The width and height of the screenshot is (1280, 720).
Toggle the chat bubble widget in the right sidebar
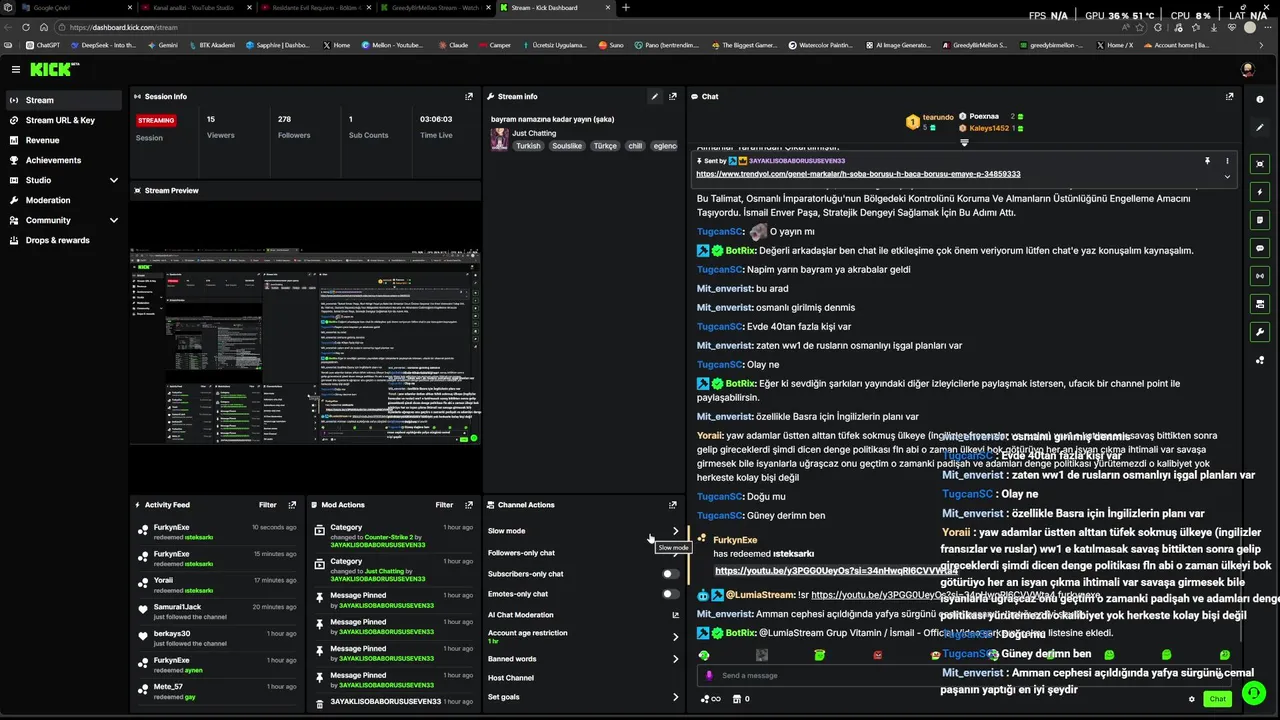(1260, 247)
